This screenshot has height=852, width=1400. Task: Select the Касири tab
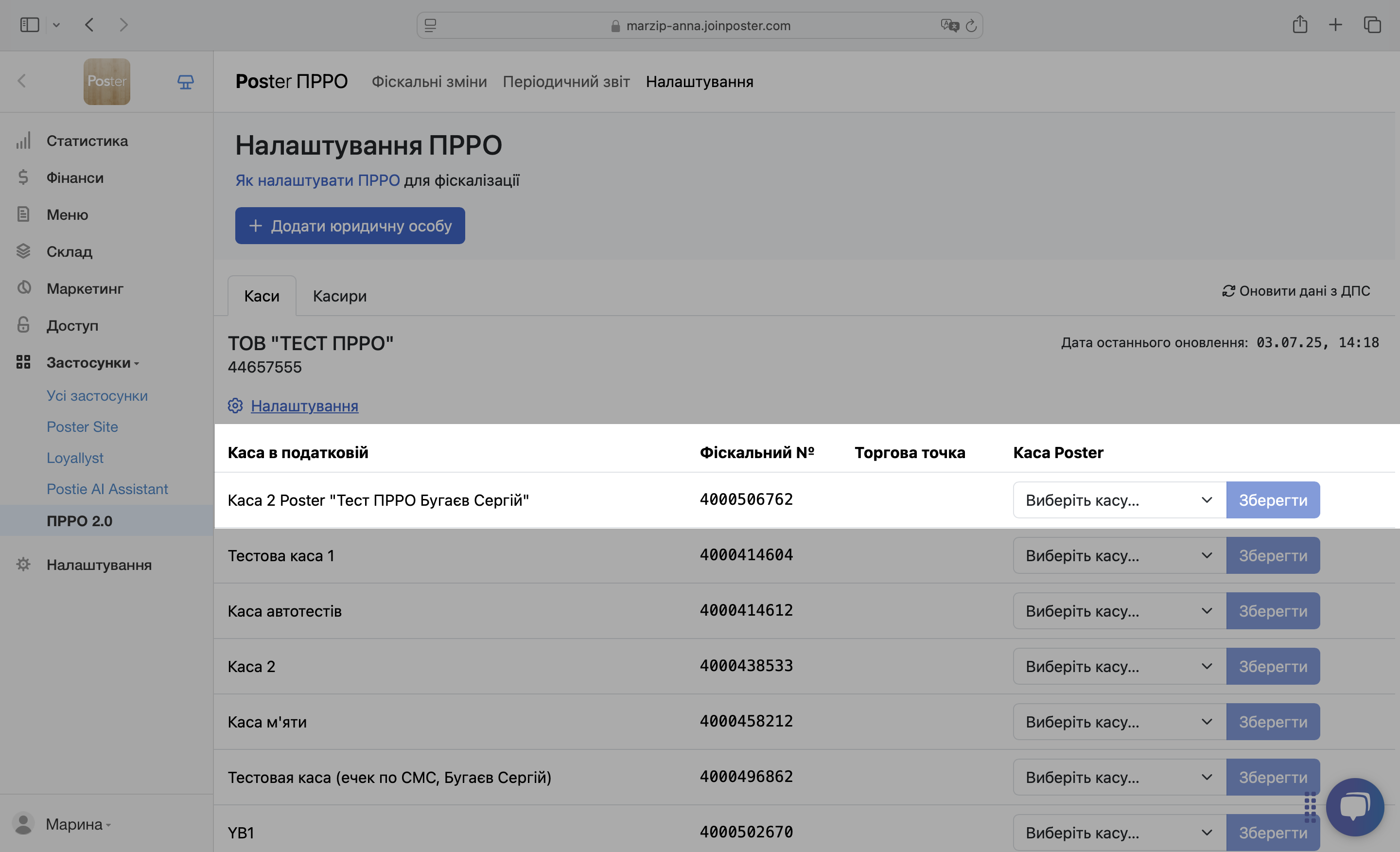(x=340, y=296)
